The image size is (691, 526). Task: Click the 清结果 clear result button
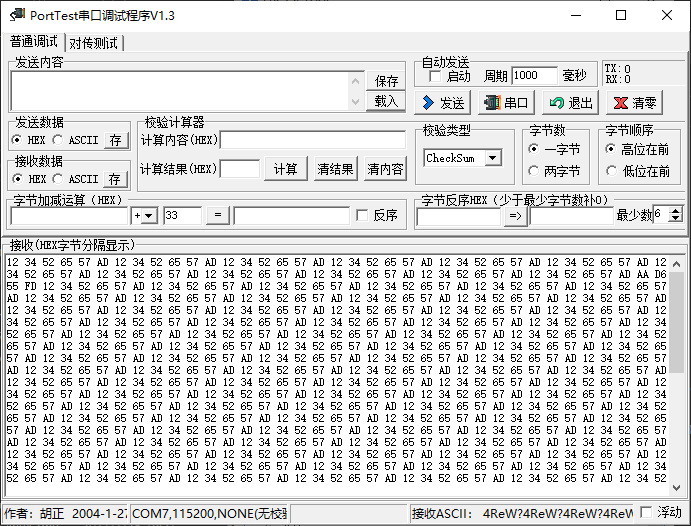pyautogui.click(x=335, y=169)
